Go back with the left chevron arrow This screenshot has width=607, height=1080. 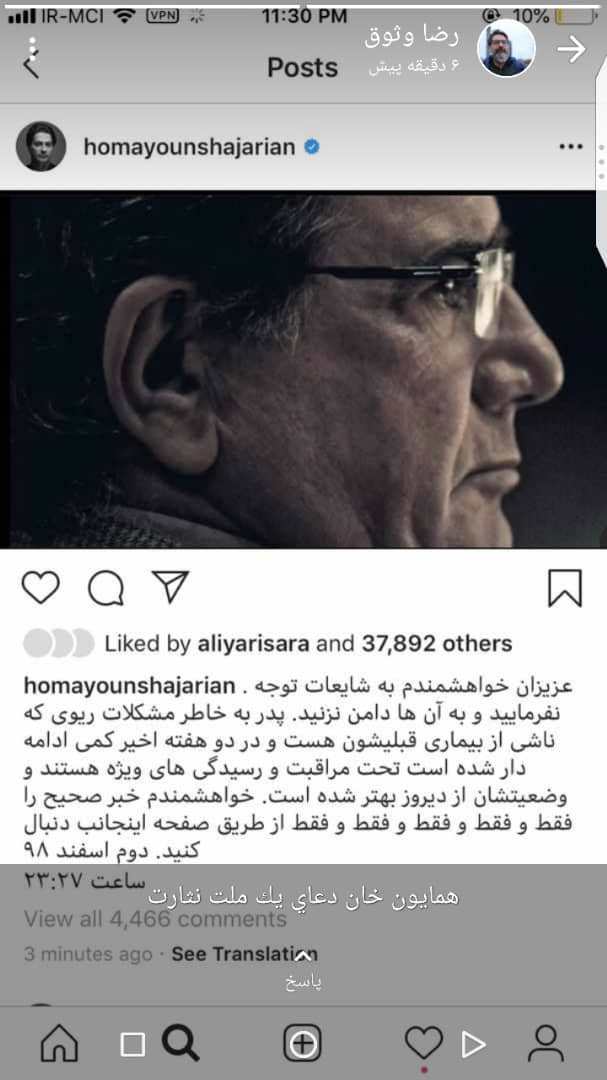point(31,68)
